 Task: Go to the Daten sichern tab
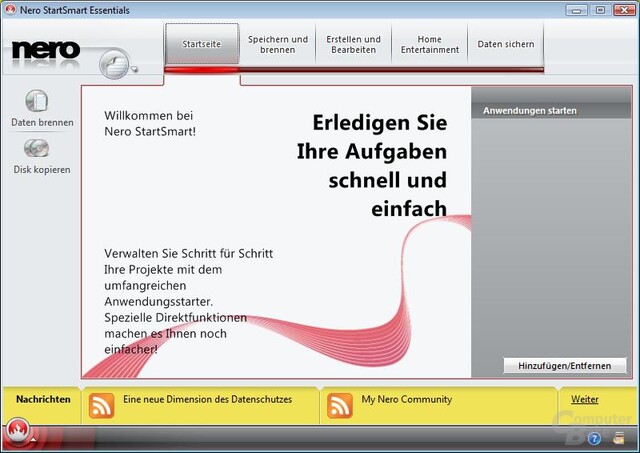pos(506,44)
